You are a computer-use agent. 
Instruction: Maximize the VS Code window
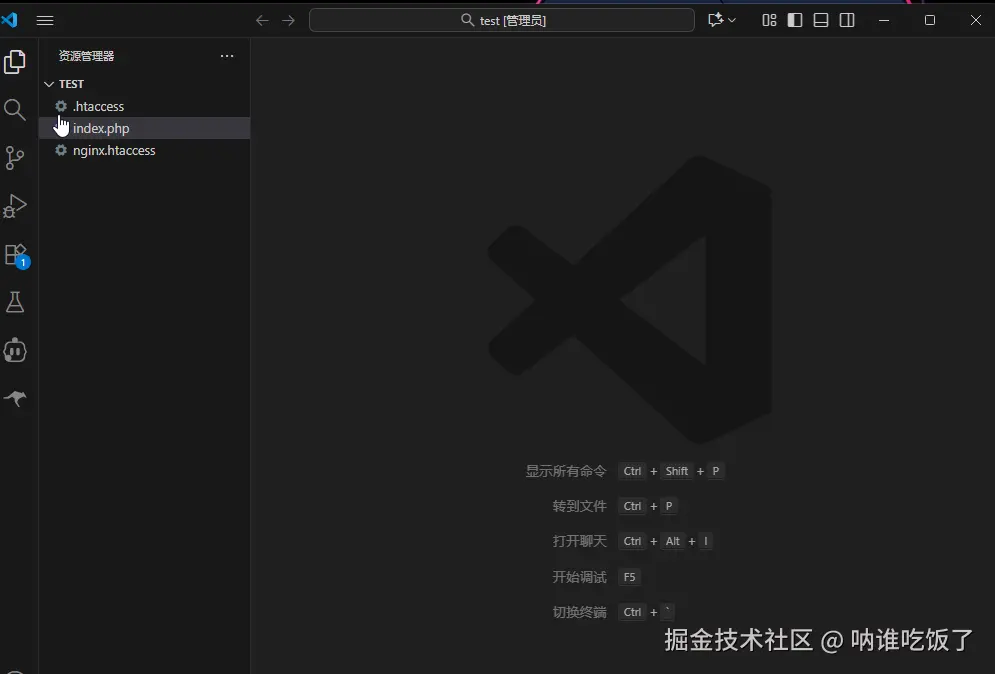pos(930,20)
